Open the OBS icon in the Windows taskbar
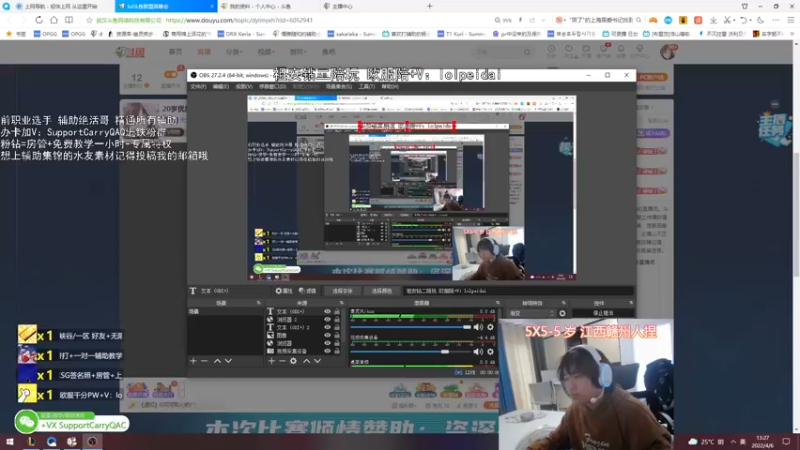The height and width of the screenshot is (450, 800). point(92,441)
